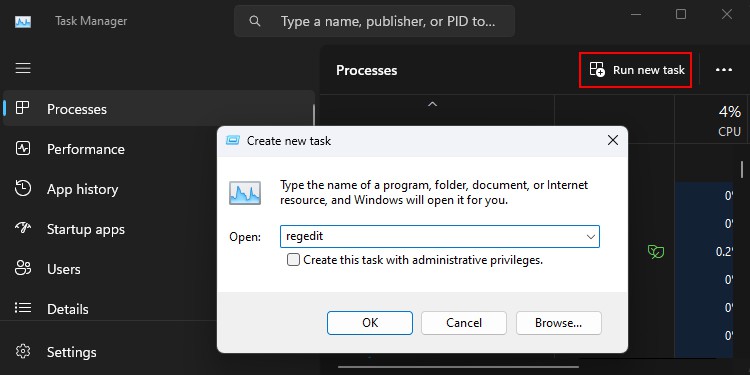
Task: Click the OK button
Action: coord(370,323)
